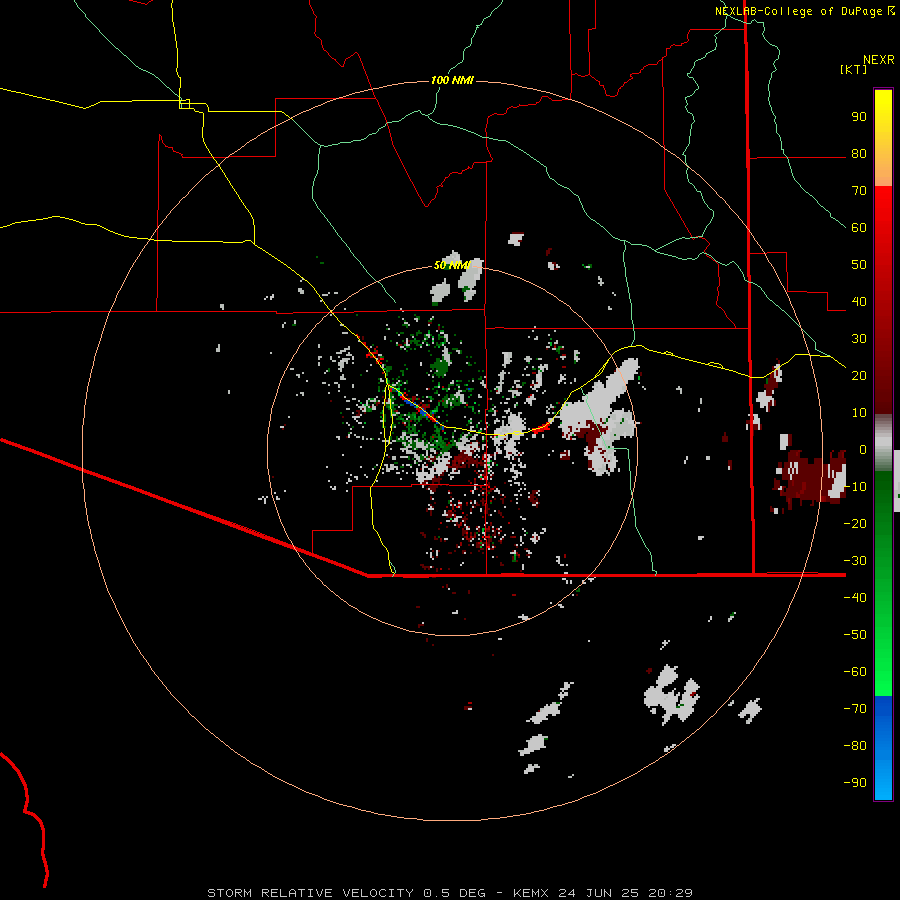Click the 50 value on velocity scale
Image resolution: width=900 pixels, height=900 pixels.
(859, 265)
